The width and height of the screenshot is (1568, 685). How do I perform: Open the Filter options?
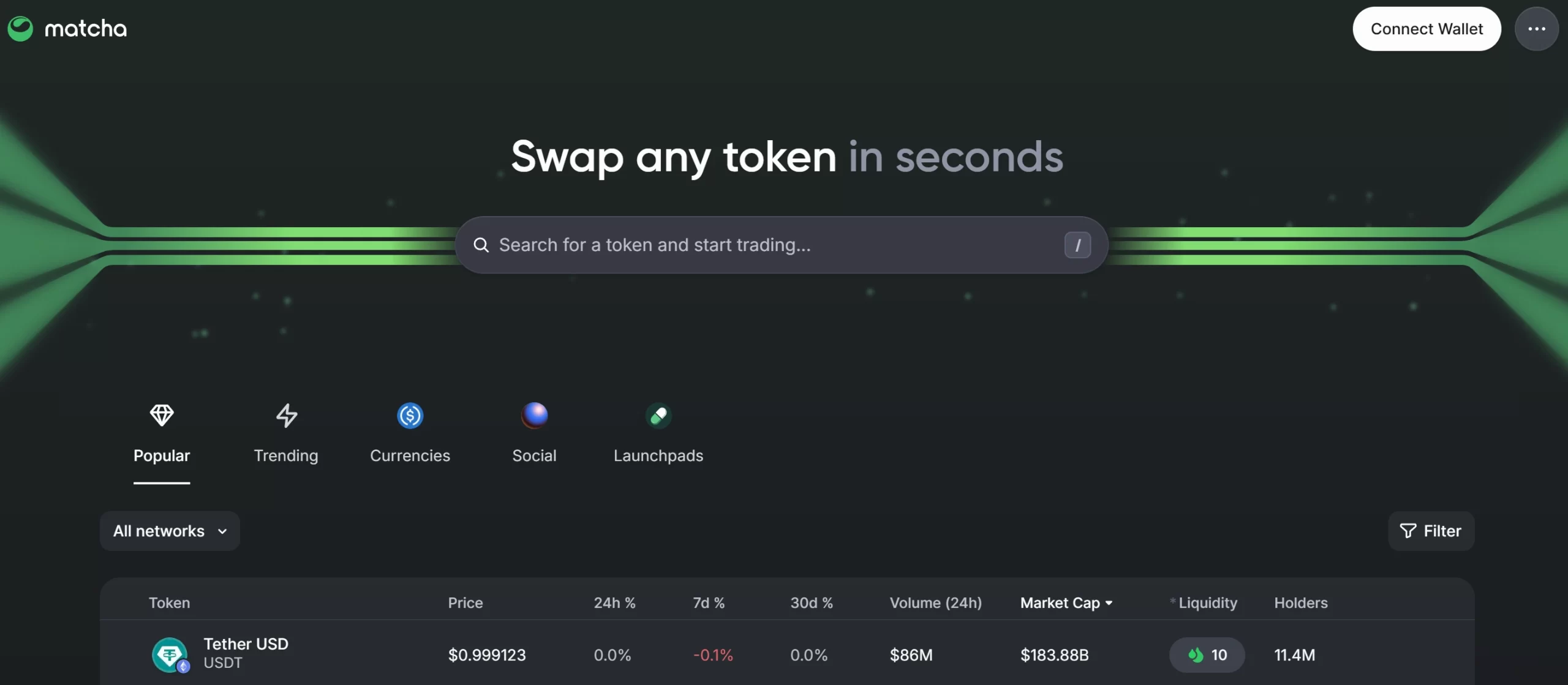tap(1431, 531)
